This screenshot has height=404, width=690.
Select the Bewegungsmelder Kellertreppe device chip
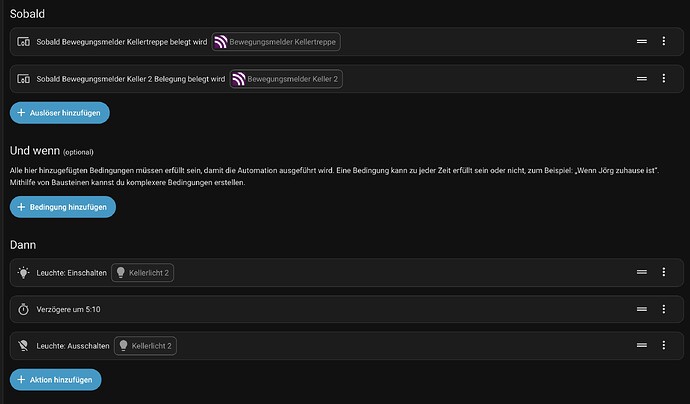tap(276, 42)
